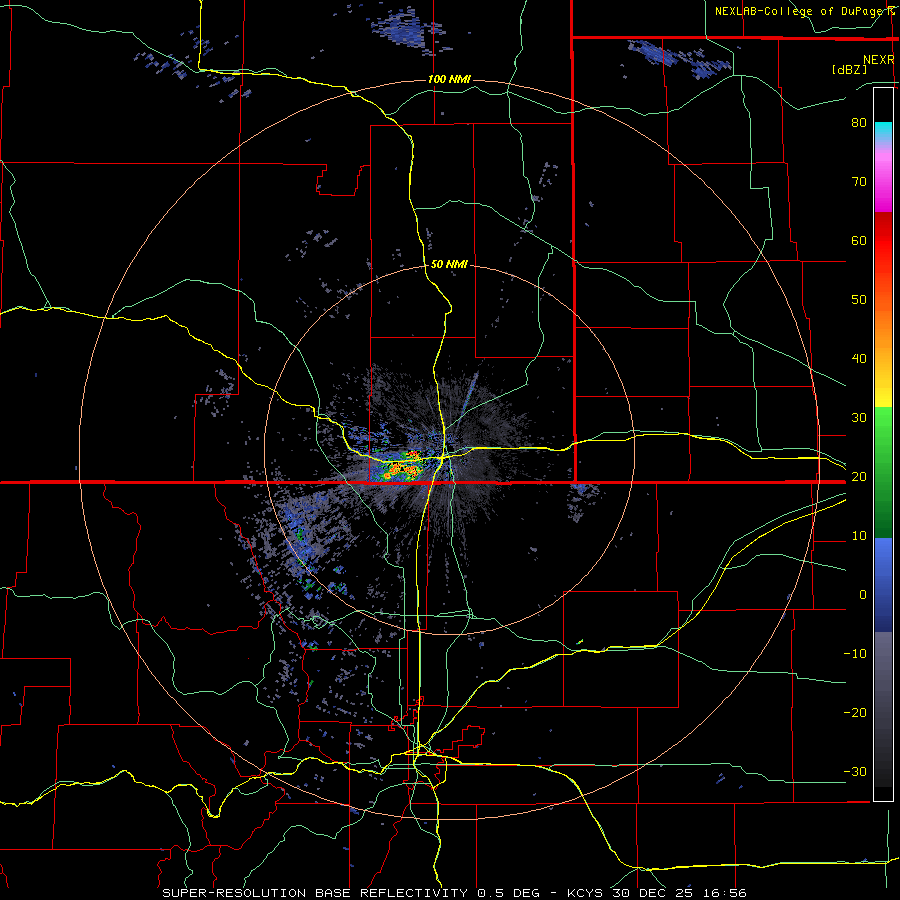Click the intense red-orange echo cluster near radar center
The height and width of the screenshot is (900, 900).
coord(401,467)
